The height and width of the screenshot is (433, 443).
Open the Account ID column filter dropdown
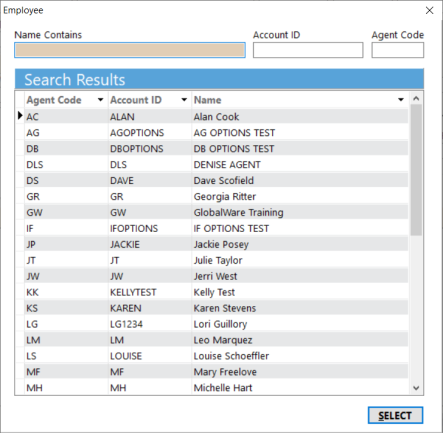tap(184, 100)
